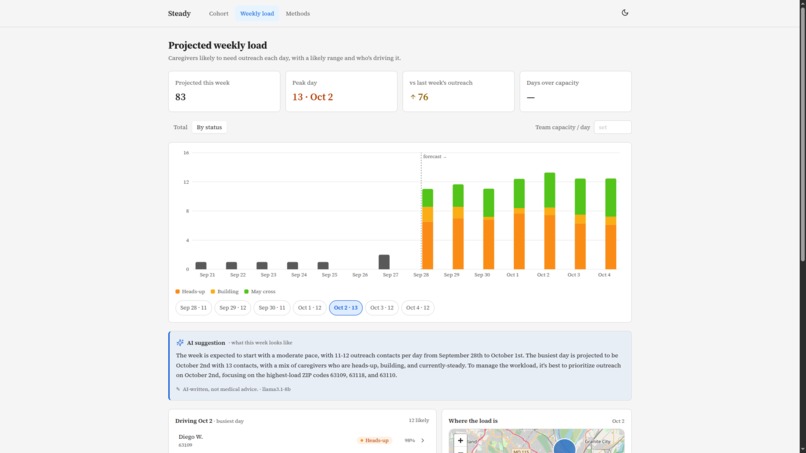The width and height of the screenshot is (806, 453).
Task: Click the blue load bubble on map
Action: (564, 446)
